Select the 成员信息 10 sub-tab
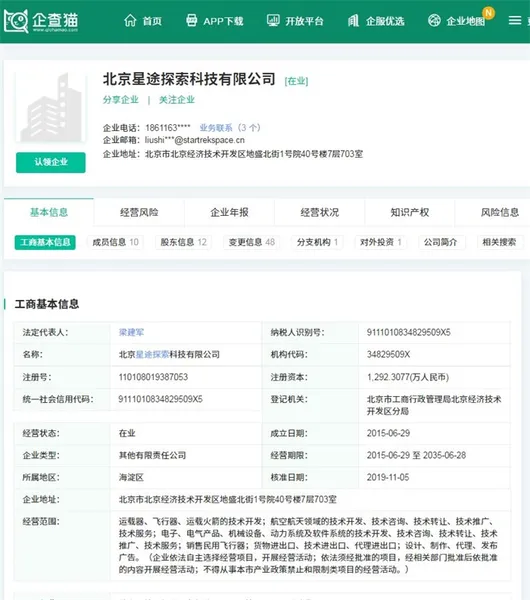The width and height of the screenshot is (530, 600). point(116,242)
